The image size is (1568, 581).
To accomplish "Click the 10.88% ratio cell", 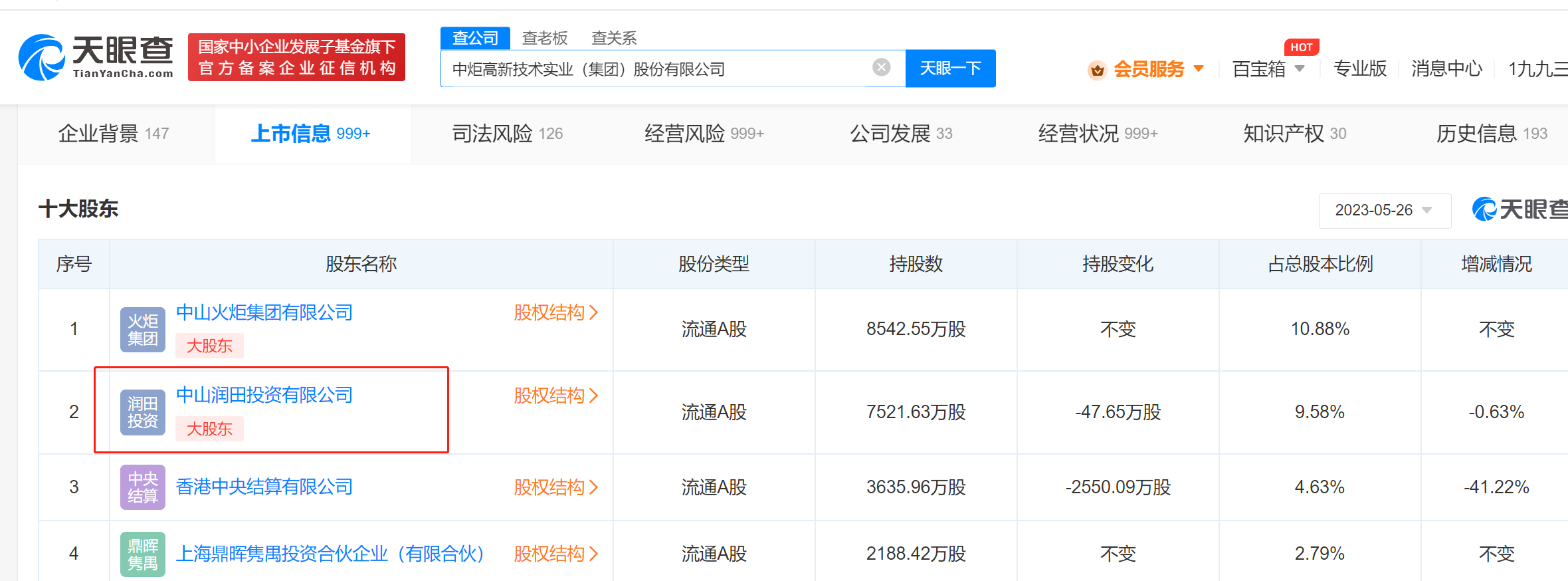I will tap(1320, 329).
